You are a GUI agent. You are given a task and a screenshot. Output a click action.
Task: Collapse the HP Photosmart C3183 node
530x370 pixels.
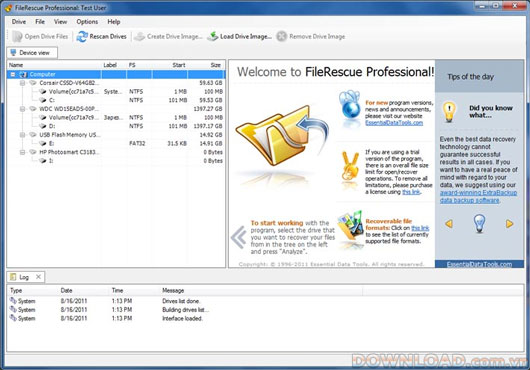22,152
